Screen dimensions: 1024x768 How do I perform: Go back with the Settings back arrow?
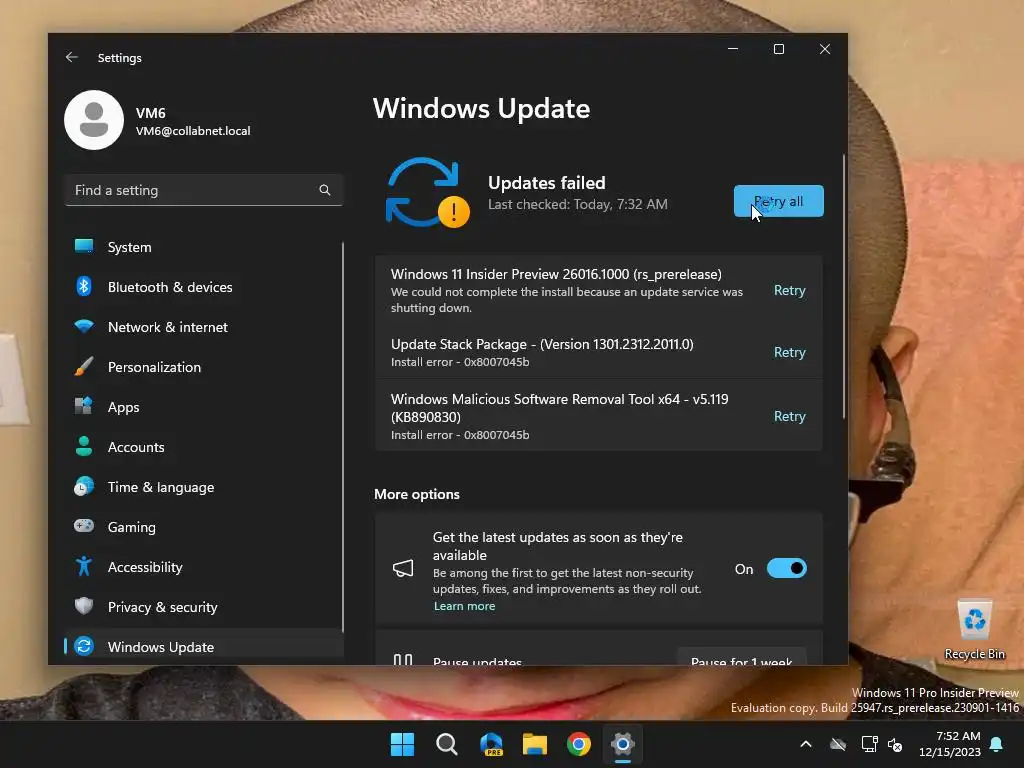(72, 57)
